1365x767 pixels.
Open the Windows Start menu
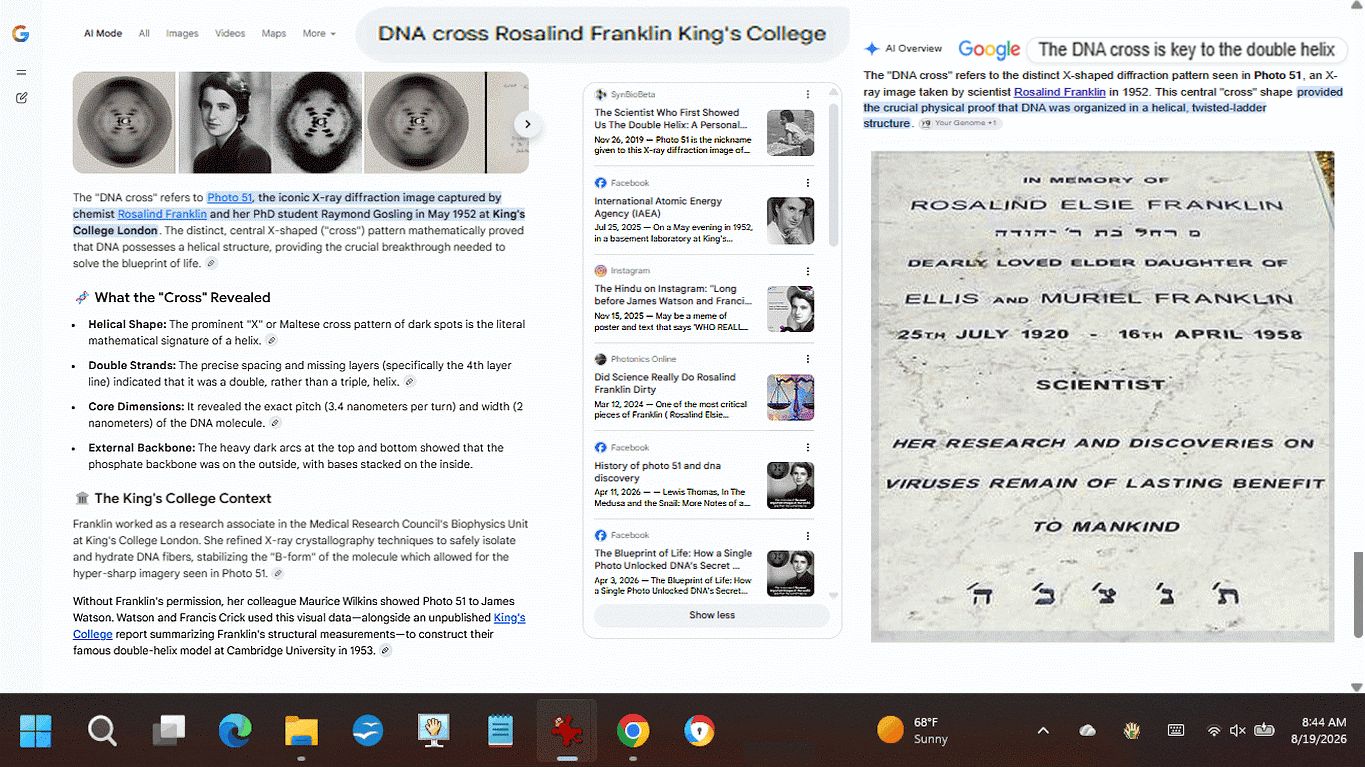[35, 731]
